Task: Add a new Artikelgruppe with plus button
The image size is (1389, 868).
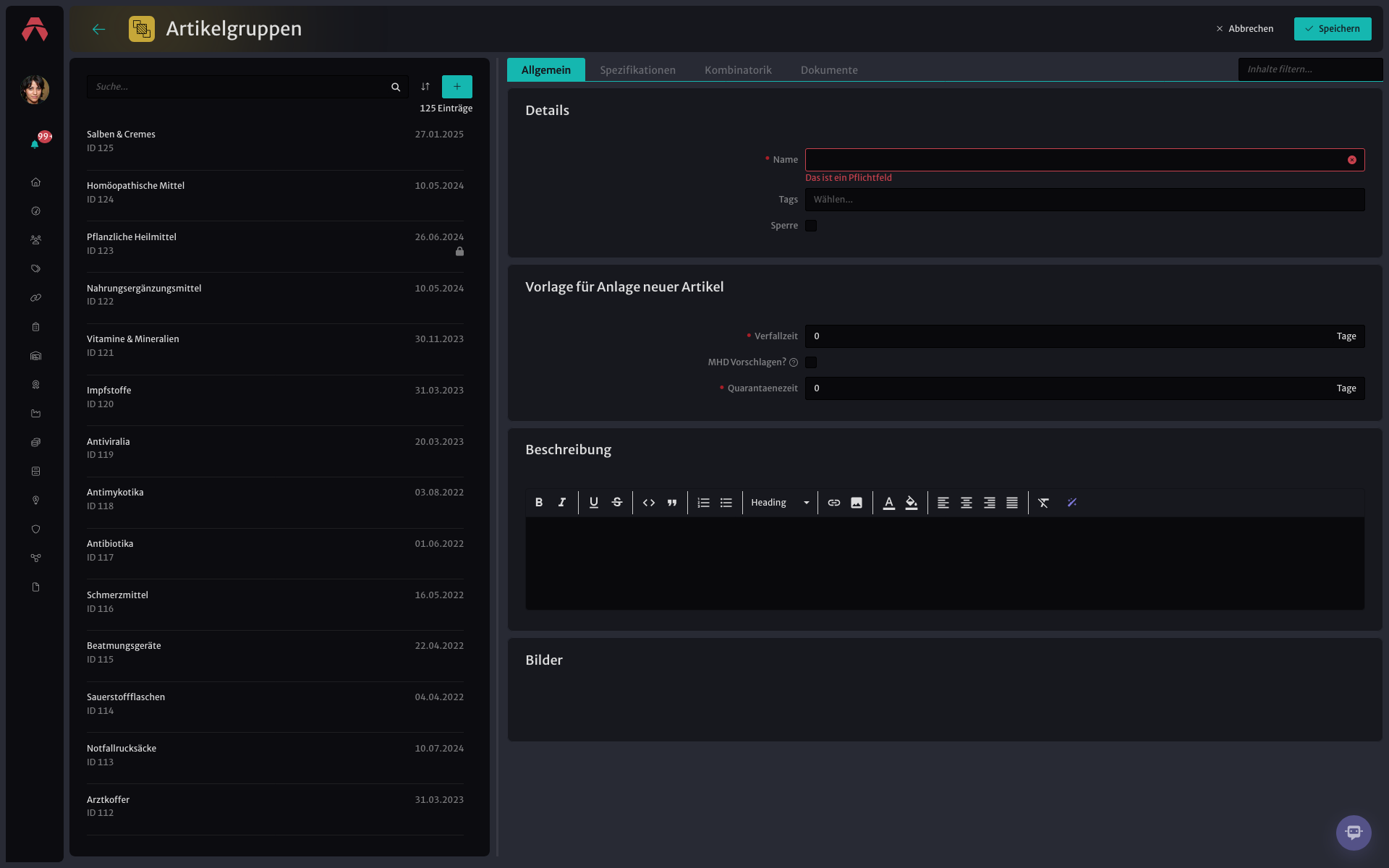Action: 457,87
